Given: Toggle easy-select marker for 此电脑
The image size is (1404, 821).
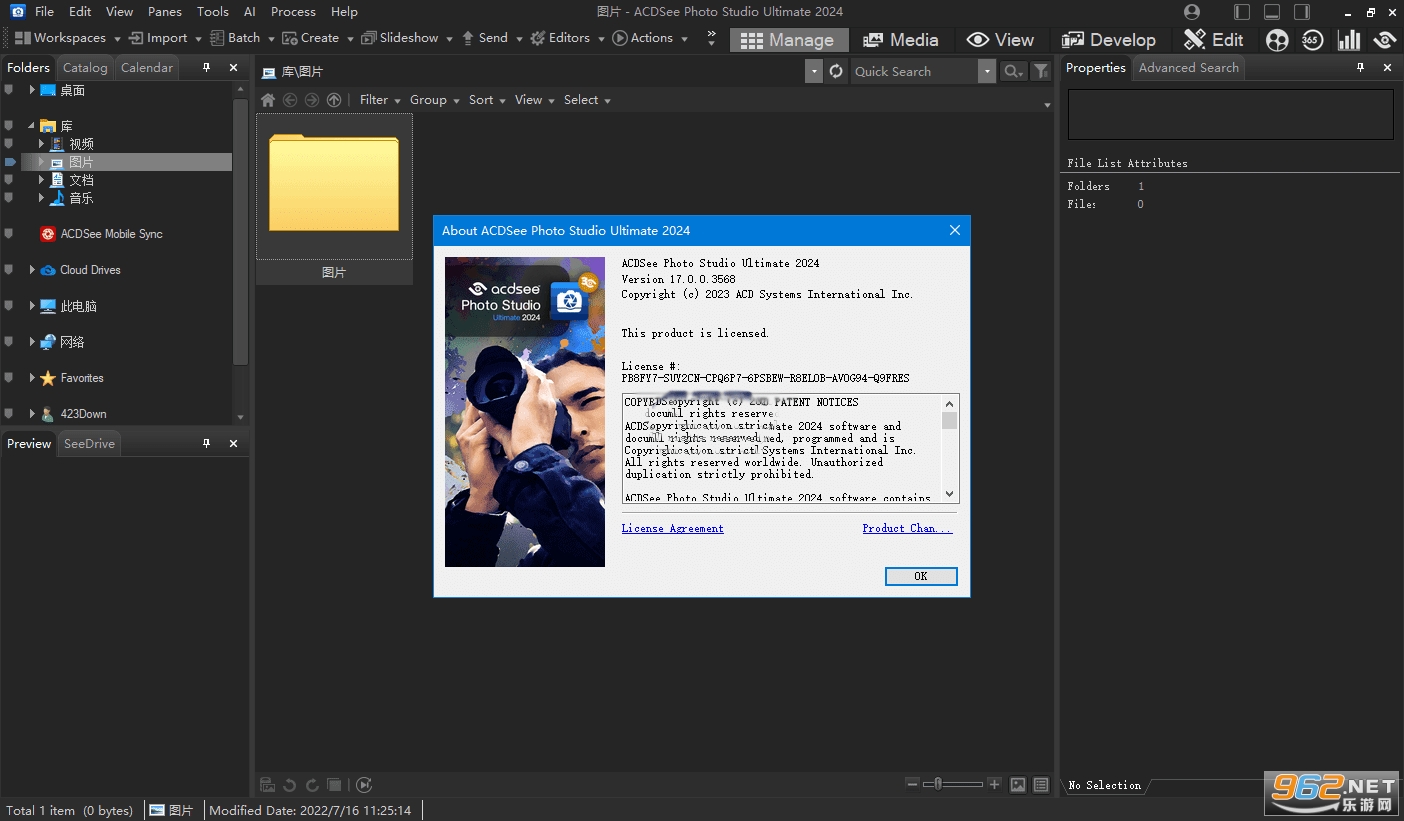Looking at the screenshot, I should (x=9, y=306).
